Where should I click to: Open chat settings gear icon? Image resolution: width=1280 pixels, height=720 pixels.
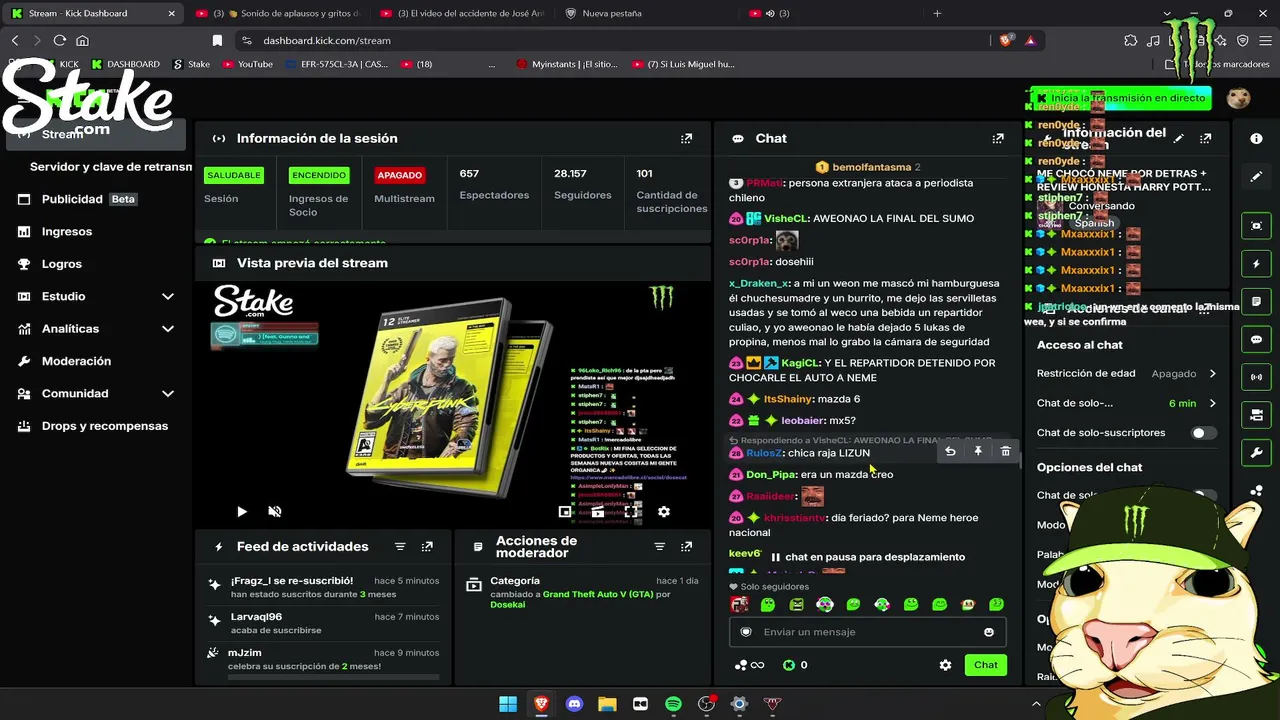[945, 665]
